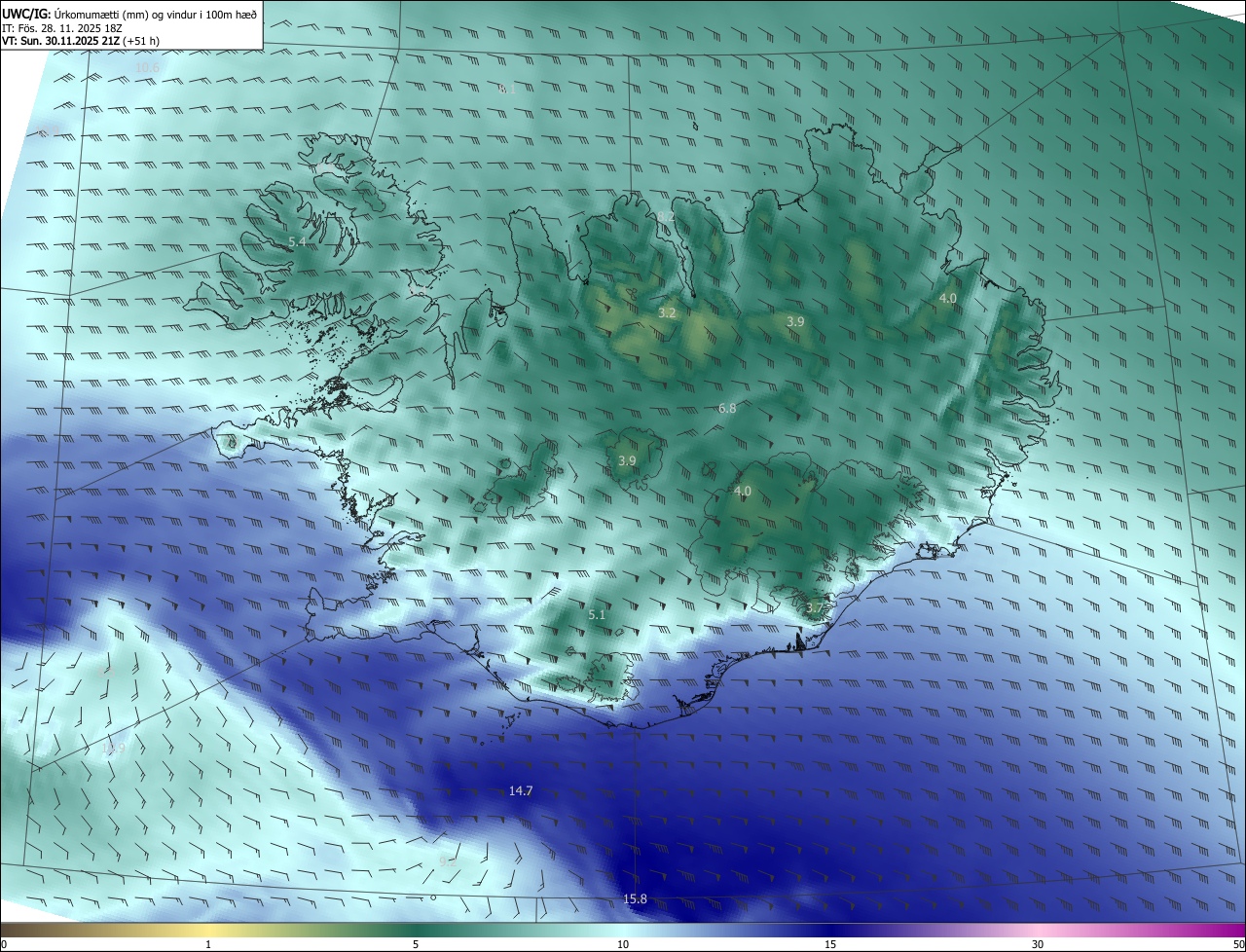This screenshot has height=952, width=1246.
Task: Click the 6.8 value on the map
Action: pyautogui.click(x=727, y=409)
